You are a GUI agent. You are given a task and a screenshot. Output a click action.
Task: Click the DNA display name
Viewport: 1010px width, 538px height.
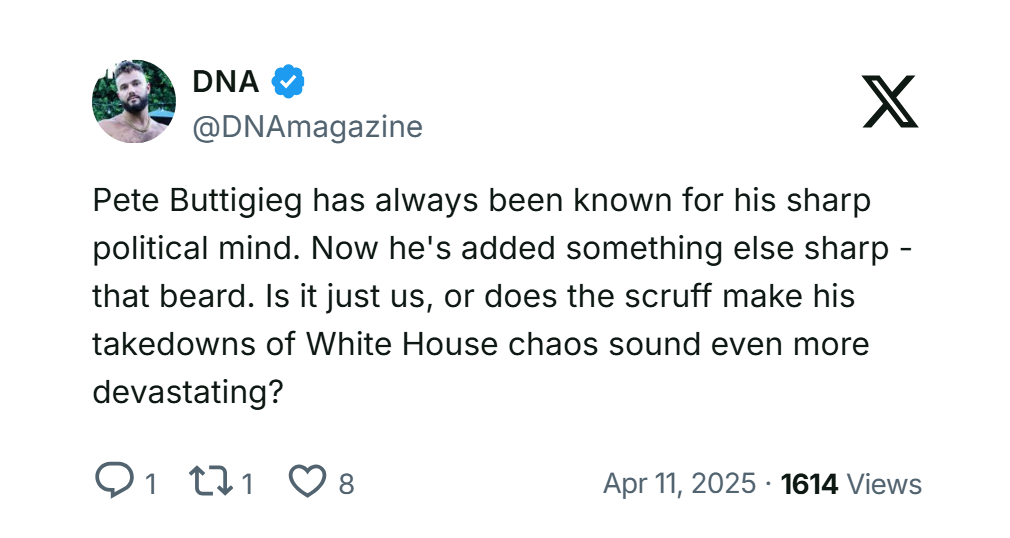pos(226,82)
